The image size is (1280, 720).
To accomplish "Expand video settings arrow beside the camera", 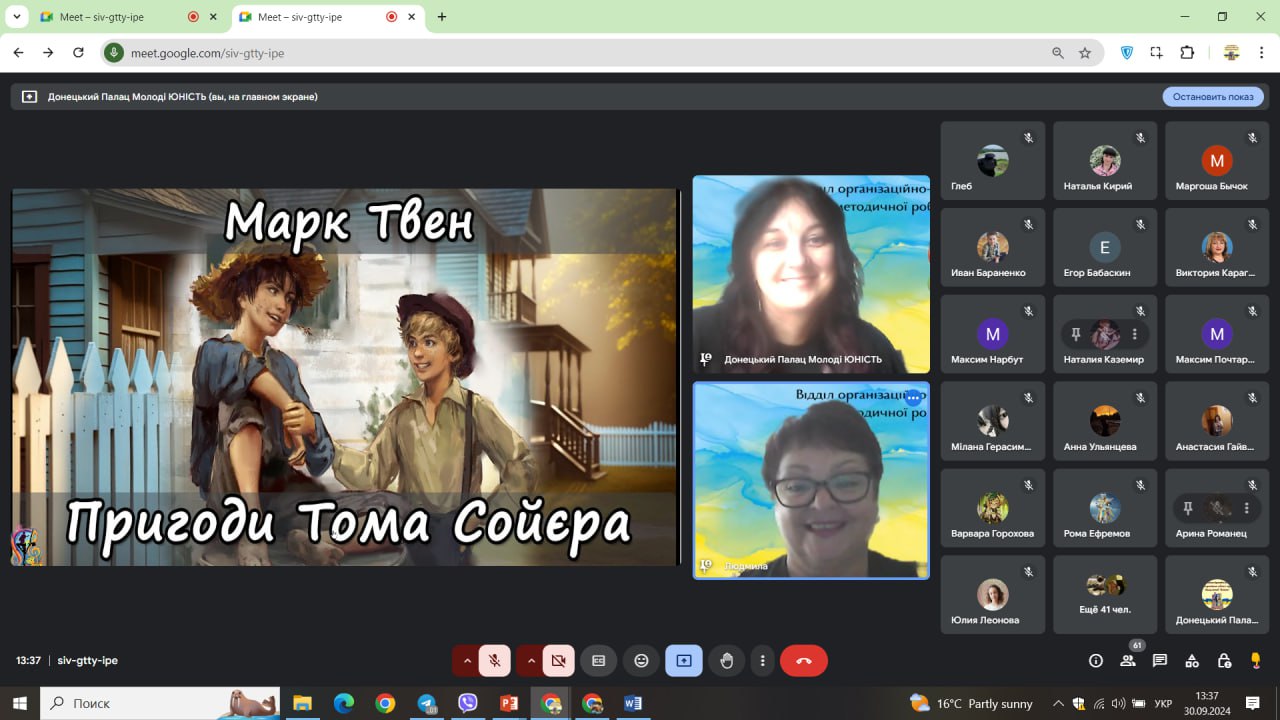I will point(531,660).
